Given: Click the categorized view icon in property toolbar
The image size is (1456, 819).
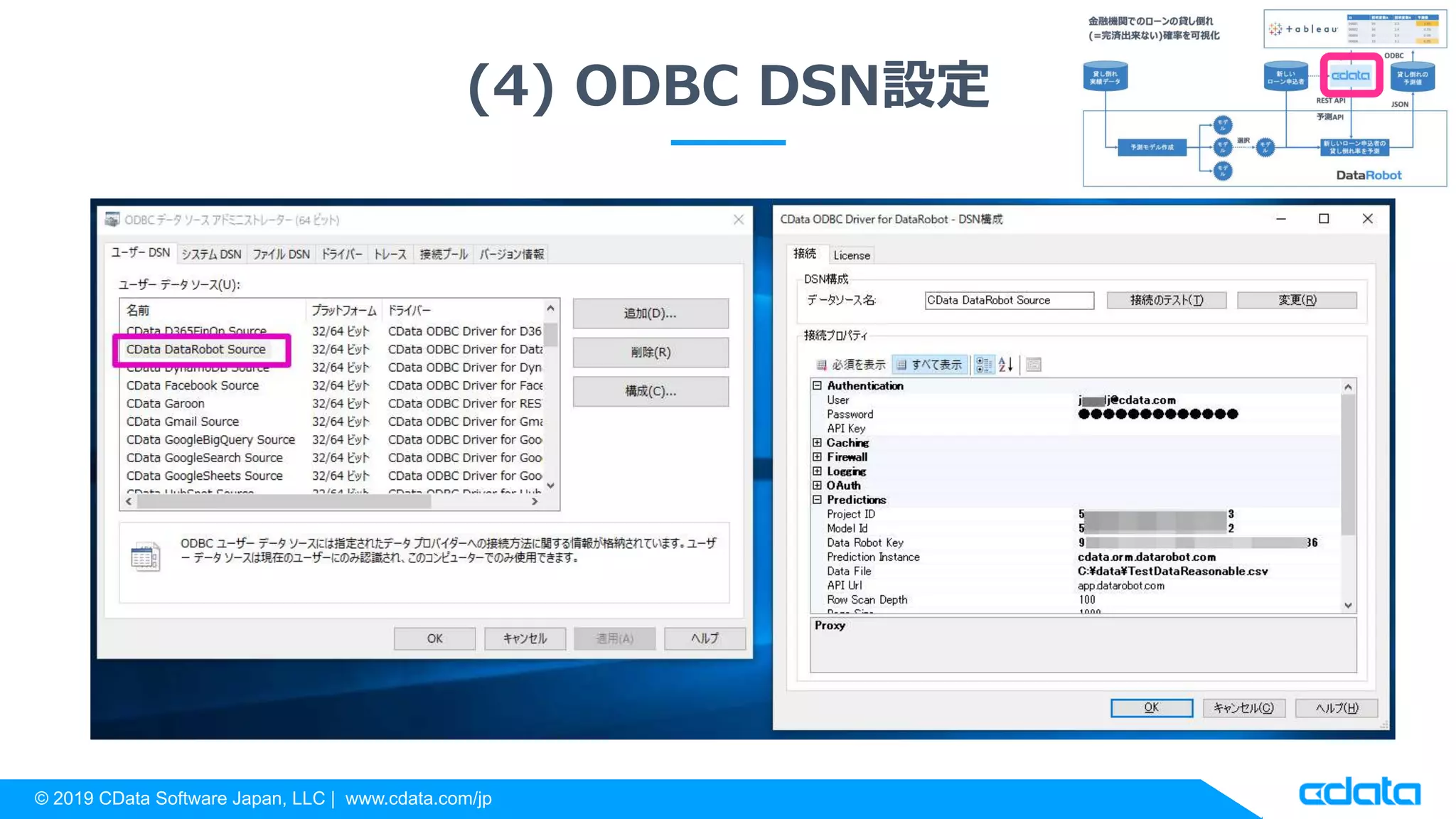Looking at the screenshot, I should [x=983, y=365].
